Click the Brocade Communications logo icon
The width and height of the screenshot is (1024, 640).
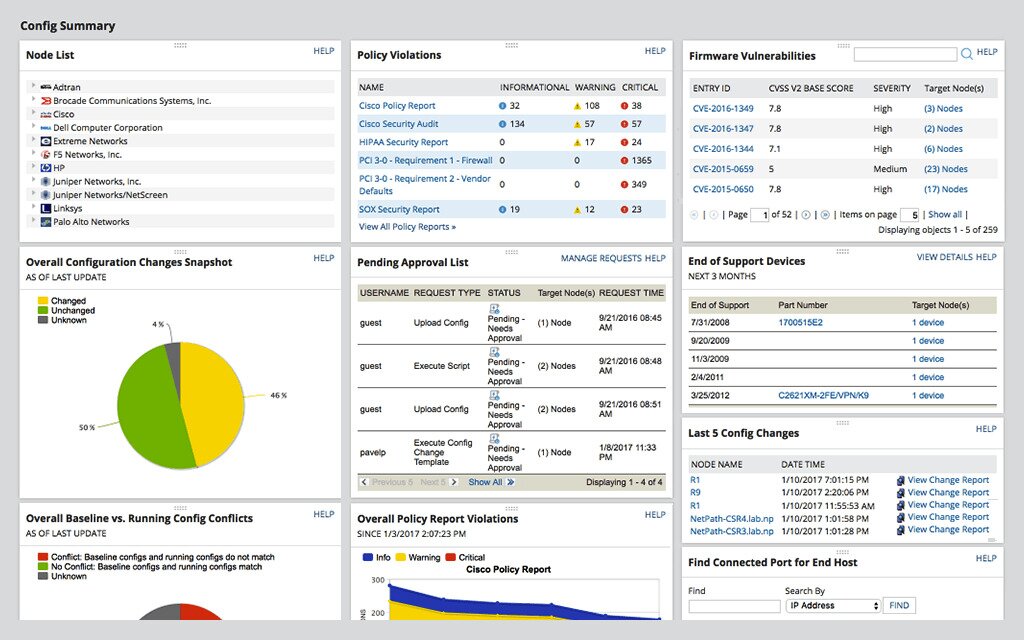[x=46, y=101]
